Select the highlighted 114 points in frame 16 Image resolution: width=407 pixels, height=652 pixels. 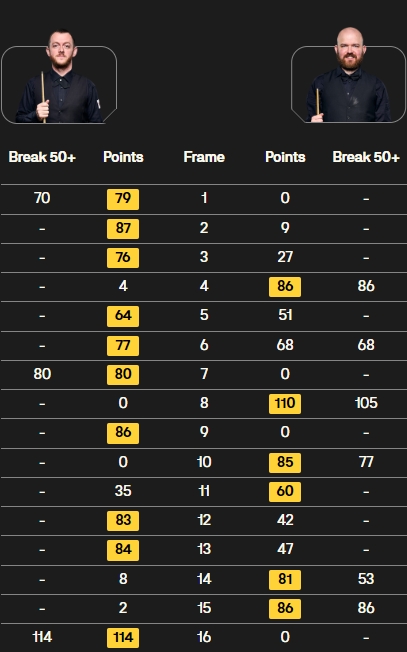point(123,638)
